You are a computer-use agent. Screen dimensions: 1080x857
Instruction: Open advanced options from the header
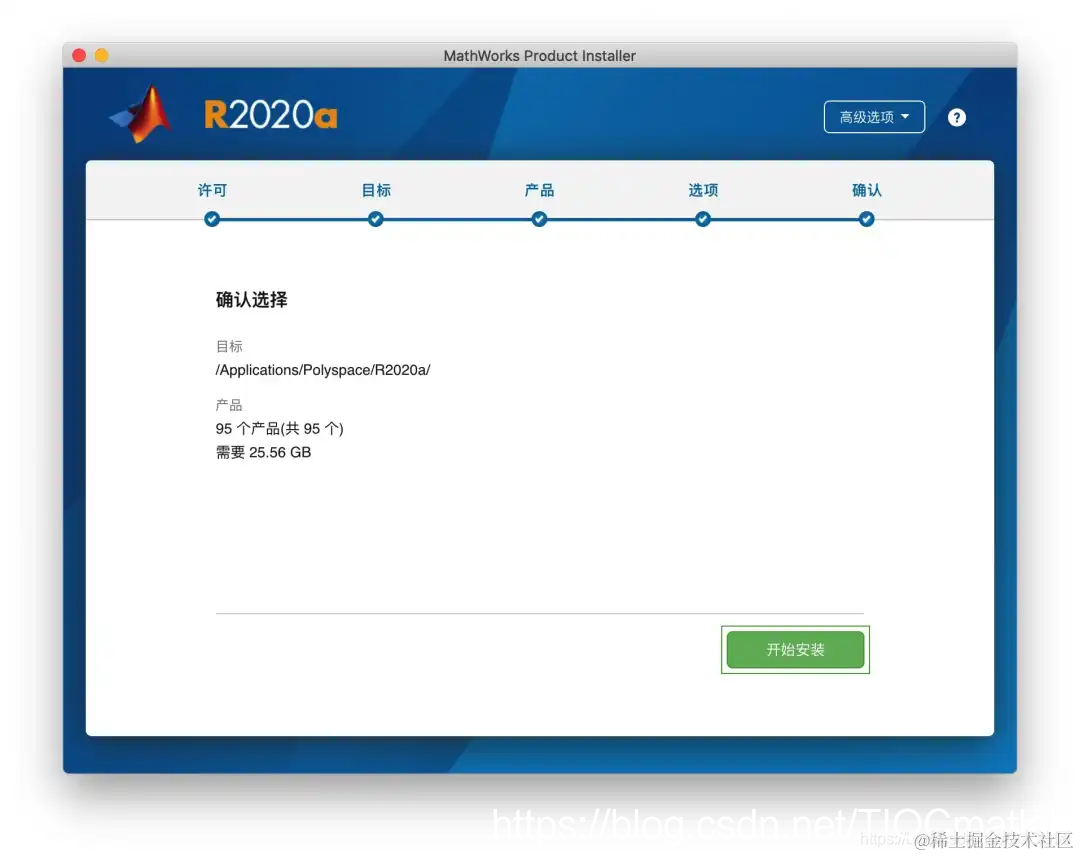click(x=874, y=117)
